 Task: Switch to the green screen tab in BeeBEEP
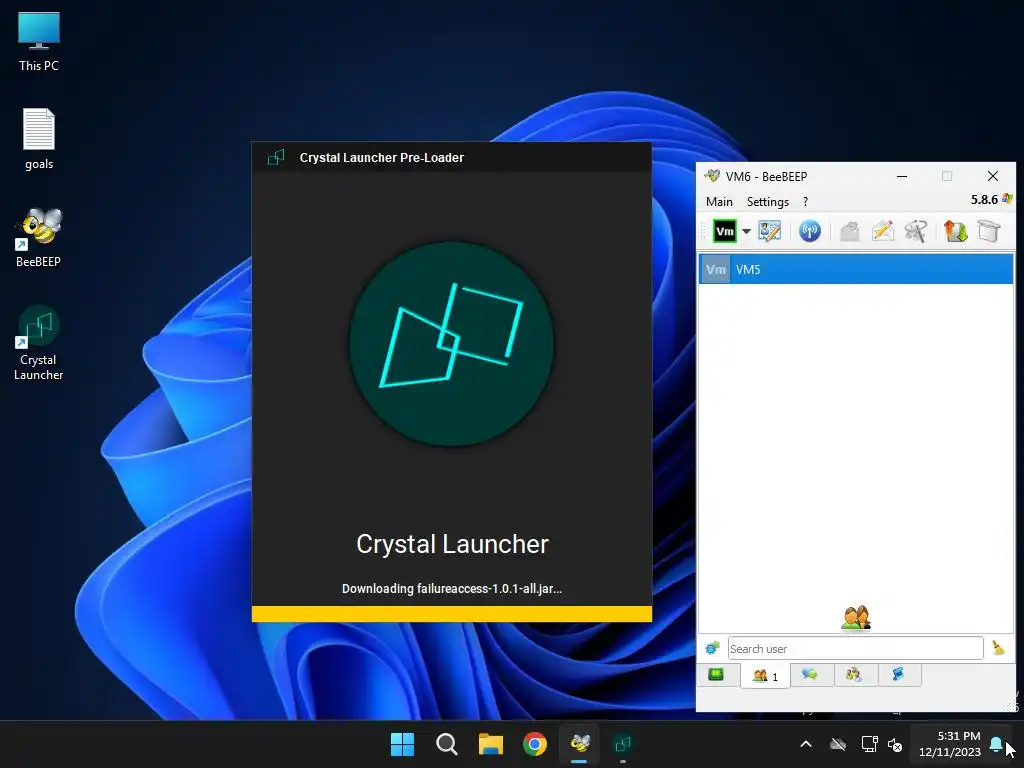point(716,675)
